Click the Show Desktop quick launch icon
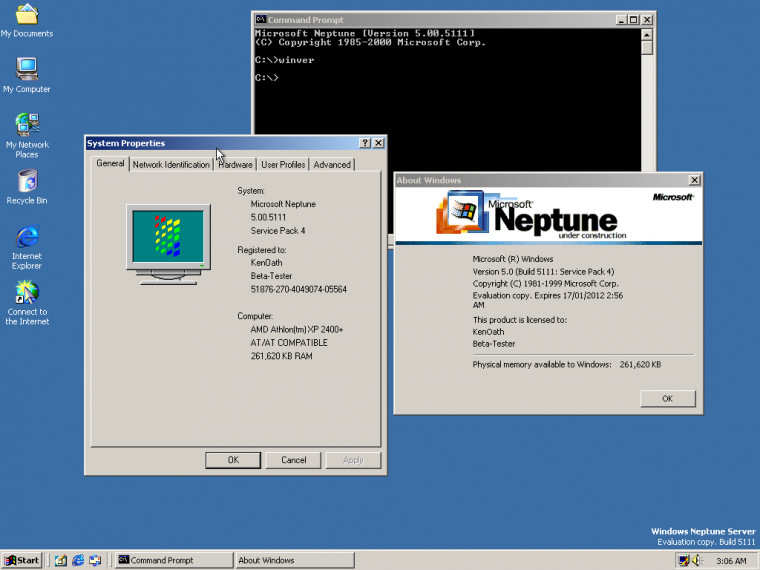The image size is (760, 570). [x=60, y=560]
